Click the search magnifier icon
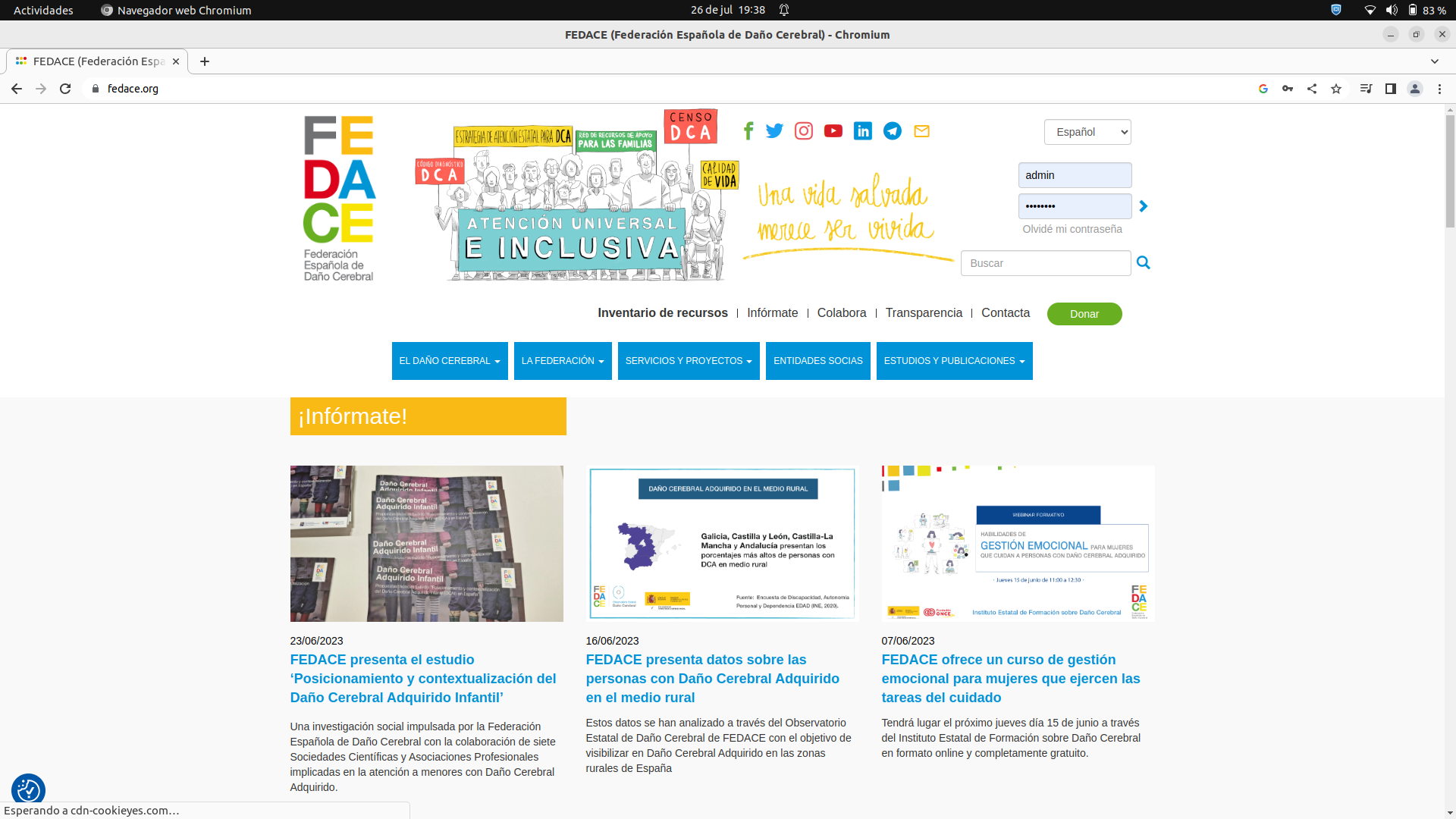 (1144, 262)
